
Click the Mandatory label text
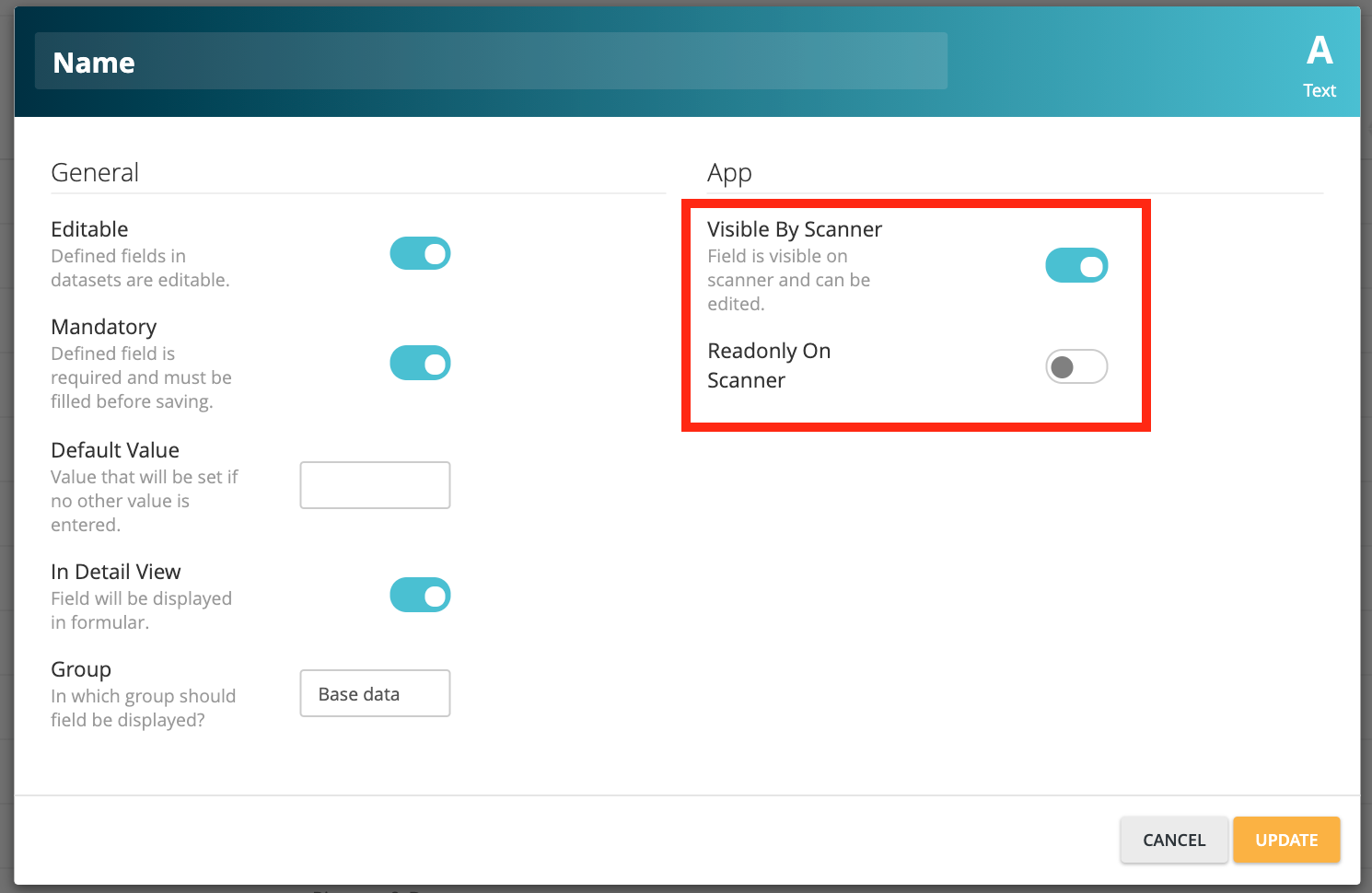click(x=104, y=327)
